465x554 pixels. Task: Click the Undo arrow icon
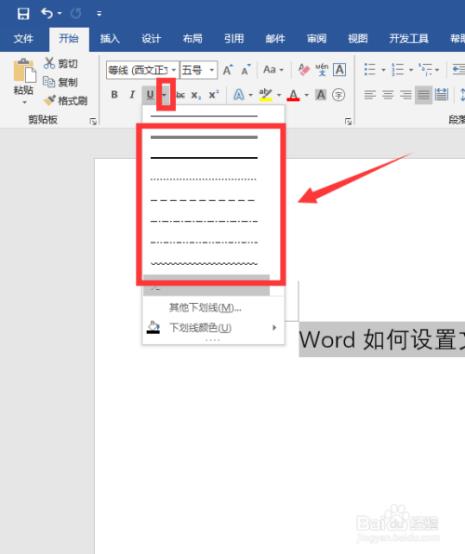47,13
